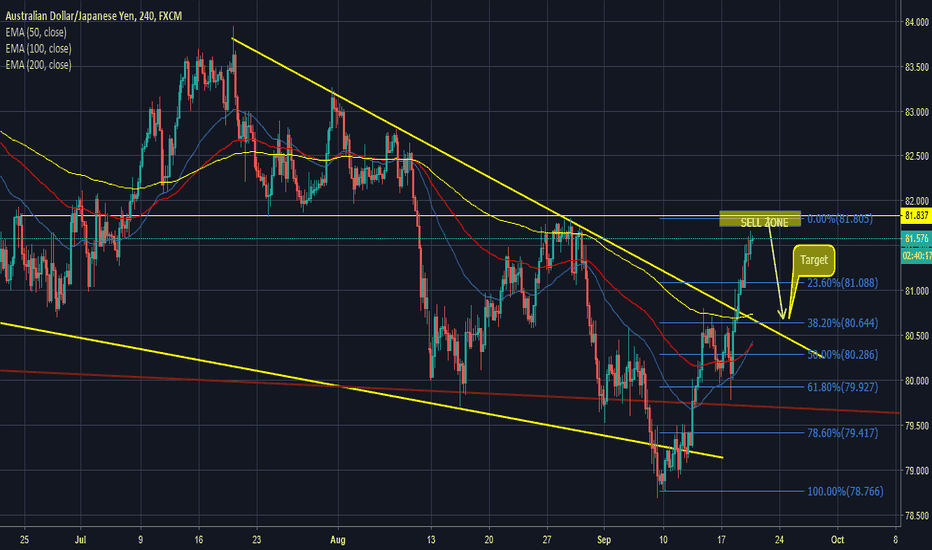This screenshot has height=550, width=932.
Task: Click the 81.000 price axis label
Action: pos(917,291)
